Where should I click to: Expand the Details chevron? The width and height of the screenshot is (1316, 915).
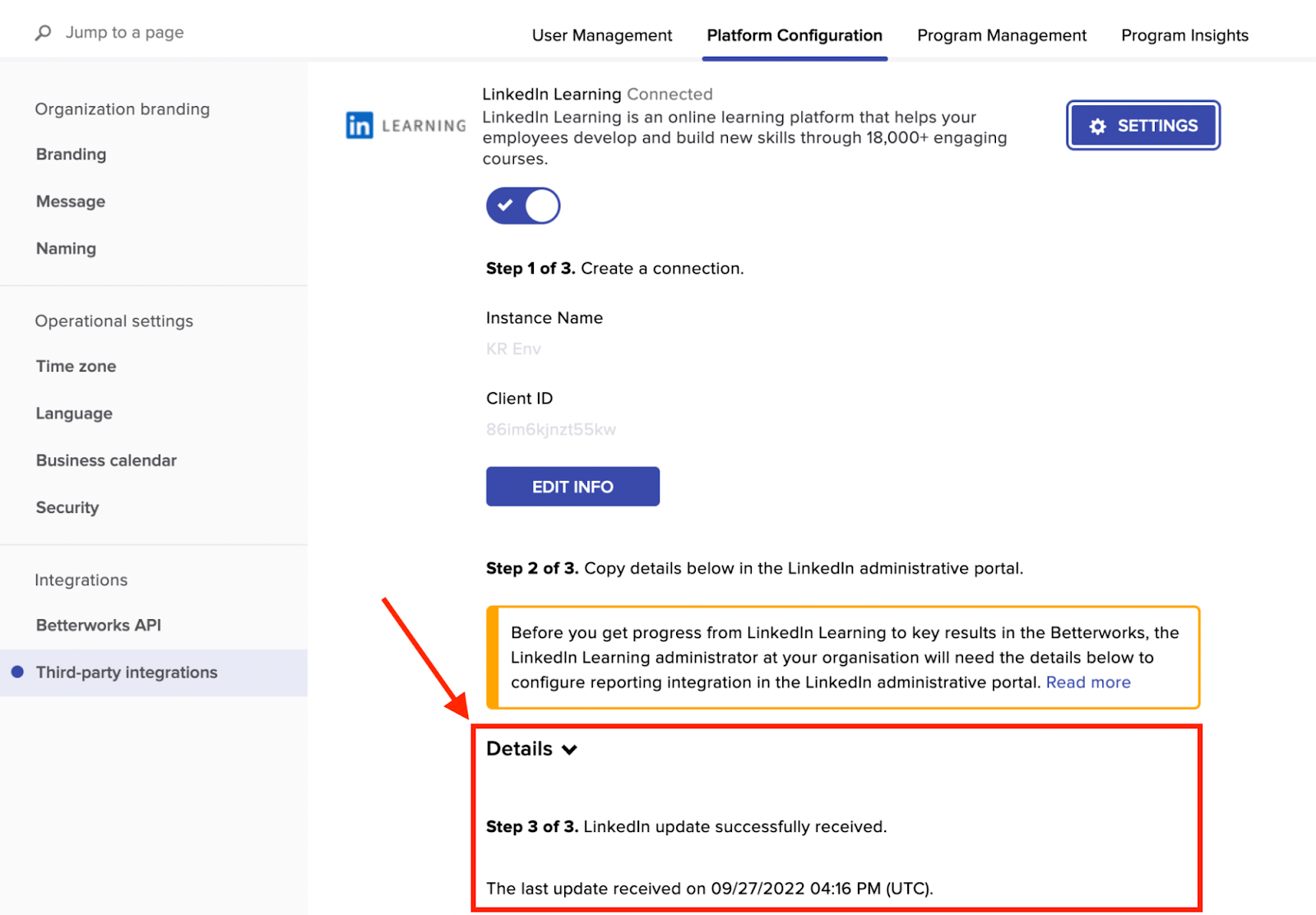pos(569,750)
